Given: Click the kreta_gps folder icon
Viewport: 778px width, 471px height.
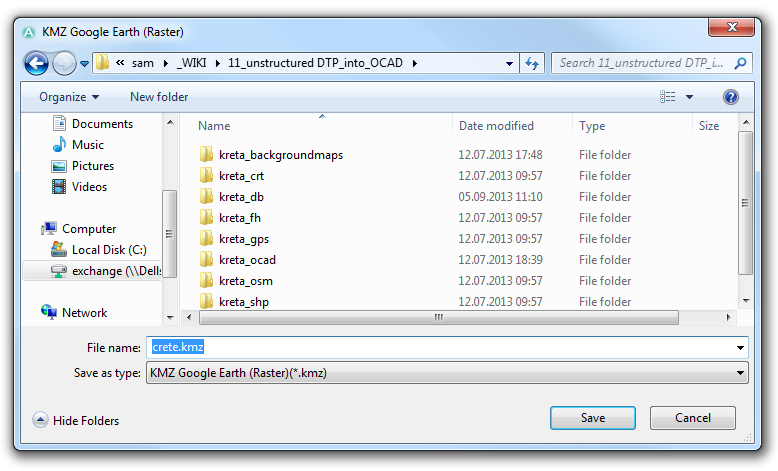Looking at the screenshot, I should pyautogui.click(x=206, y=239).
